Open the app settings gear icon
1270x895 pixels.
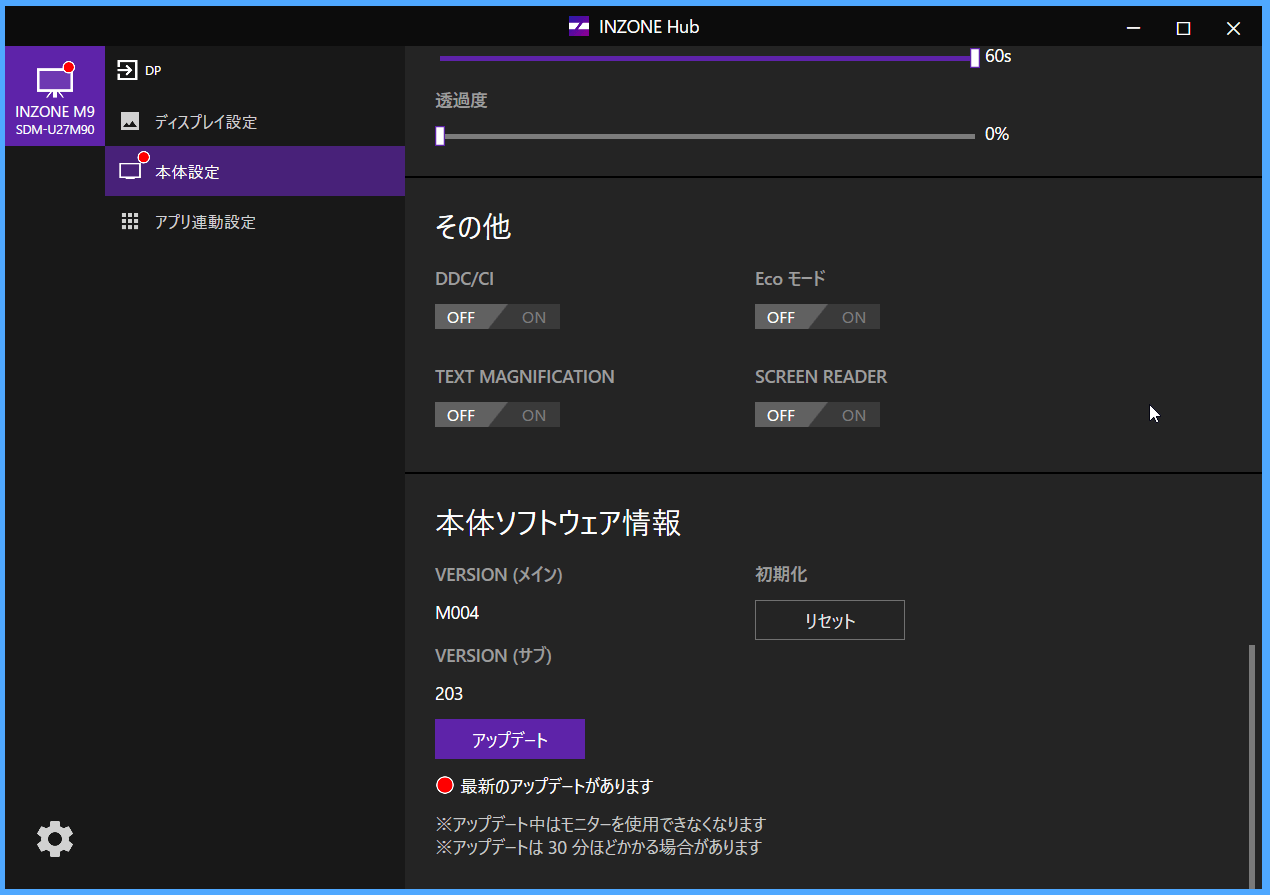[55, 838]
